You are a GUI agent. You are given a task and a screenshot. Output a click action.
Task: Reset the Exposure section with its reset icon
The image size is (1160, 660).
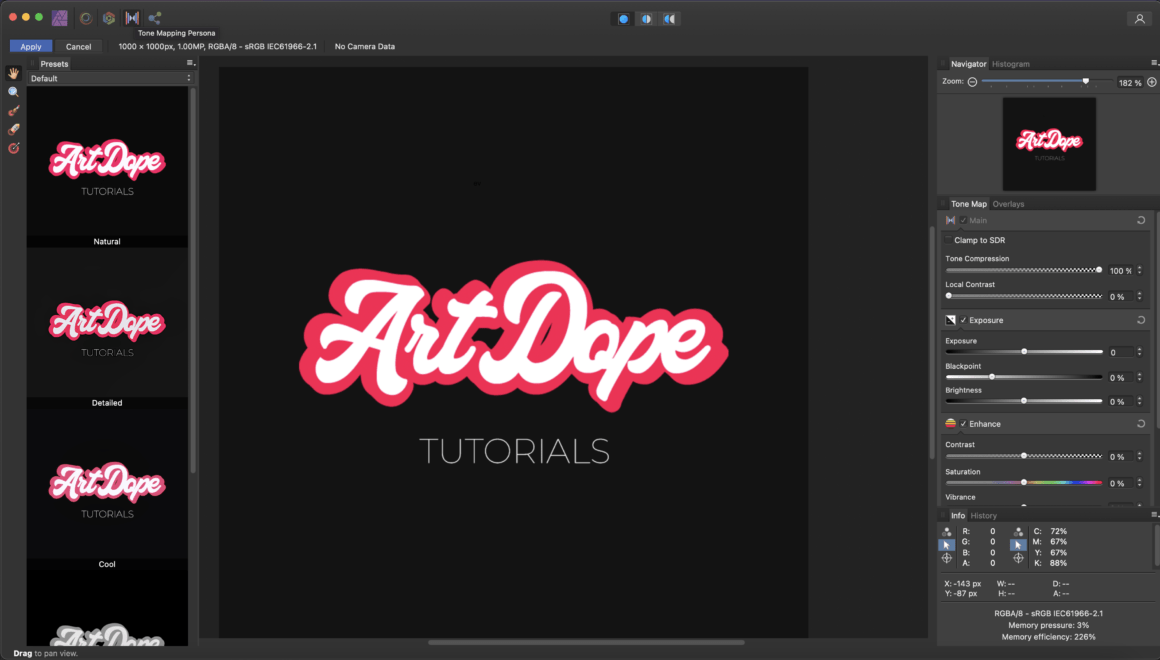(x=1141, y=320)
